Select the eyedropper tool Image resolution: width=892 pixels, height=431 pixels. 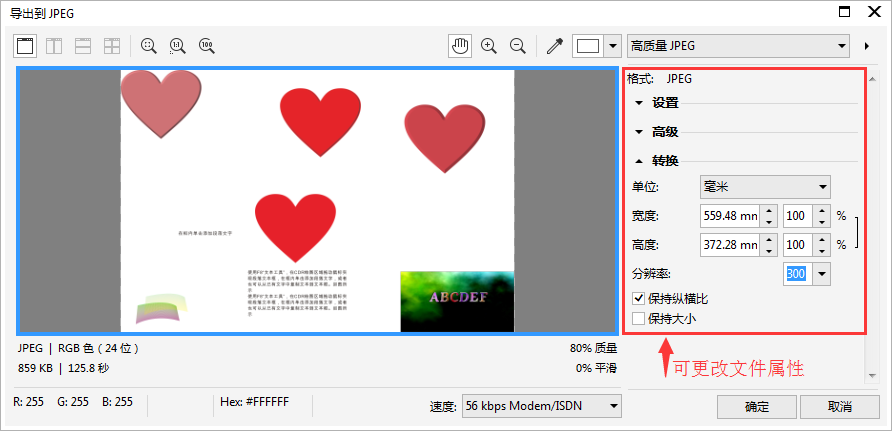click(553, 46)
